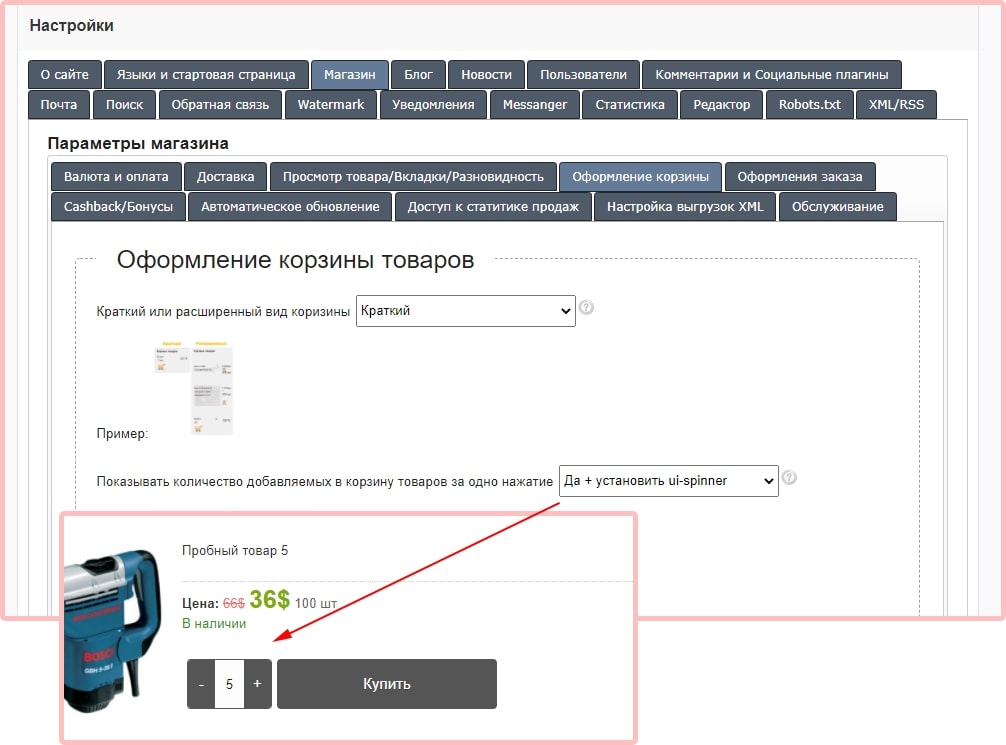Open the Пользователи tab

(583, 75)
